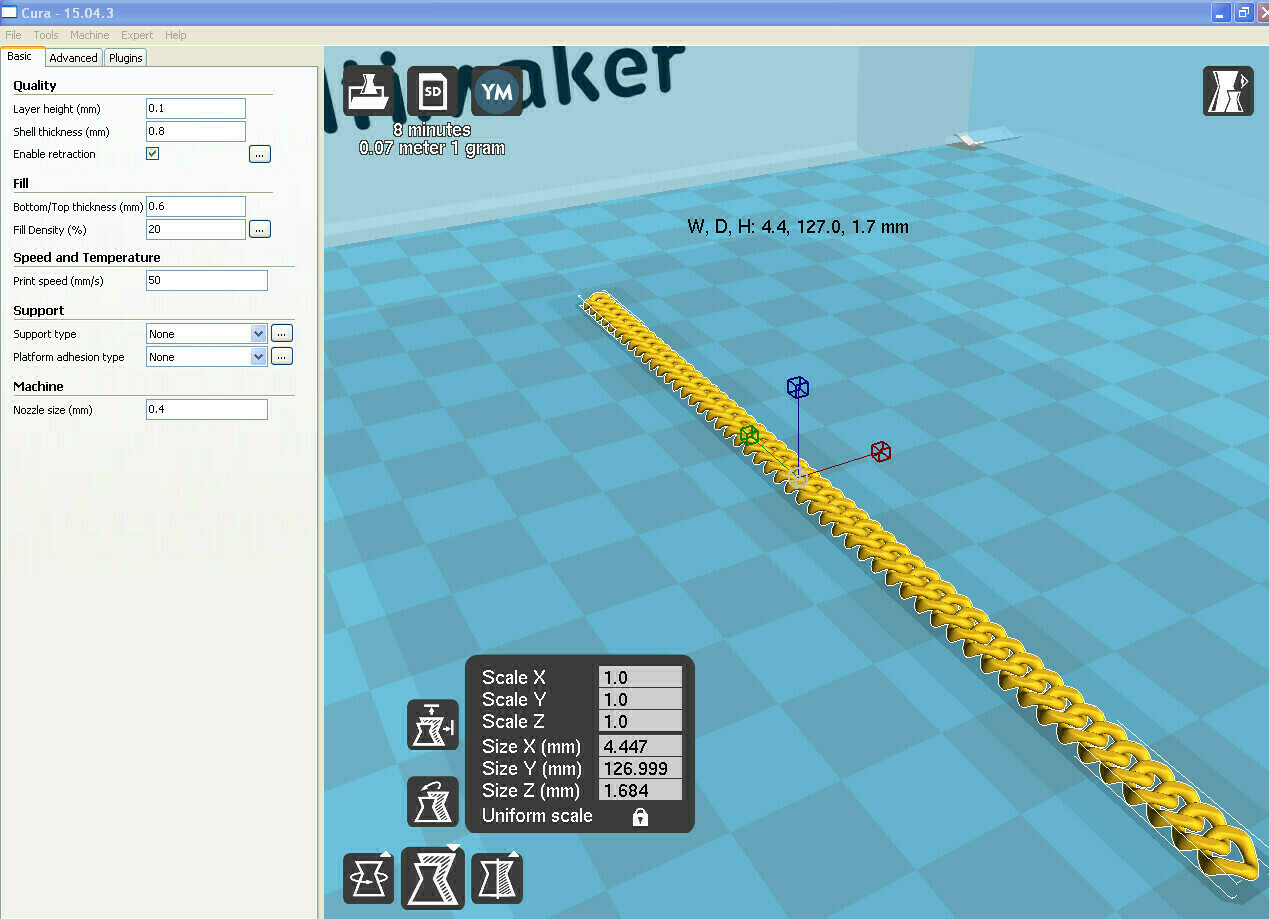Click the '0.07 meter 1 gram' text
Viewport: 1269px width, 919px height.
coord(432,148)
